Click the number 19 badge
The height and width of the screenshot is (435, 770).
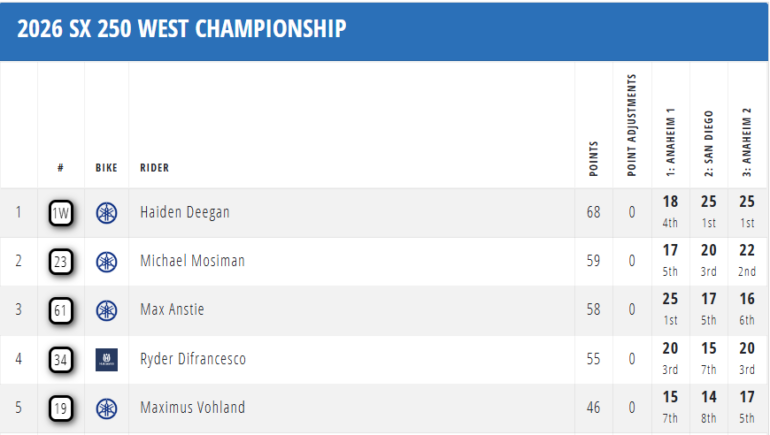click(x=60, y=408)
